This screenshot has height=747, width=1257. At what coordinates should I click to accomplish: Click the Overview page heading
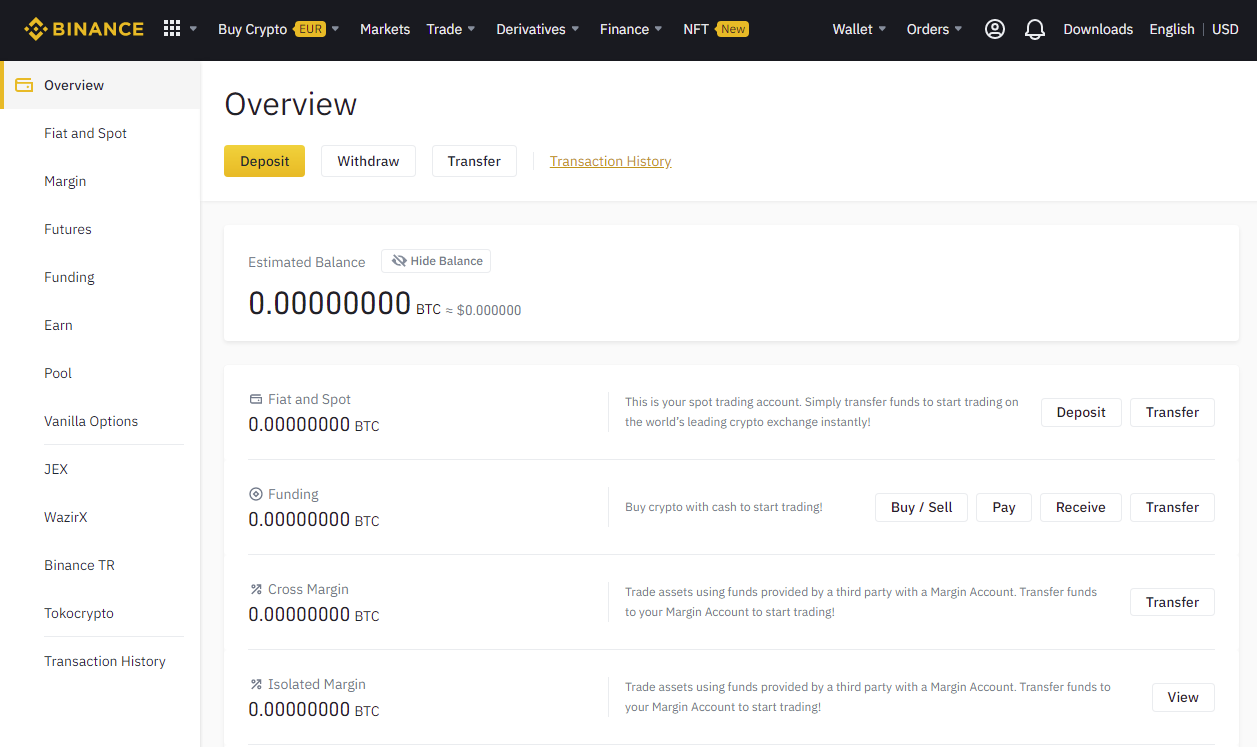291,104
